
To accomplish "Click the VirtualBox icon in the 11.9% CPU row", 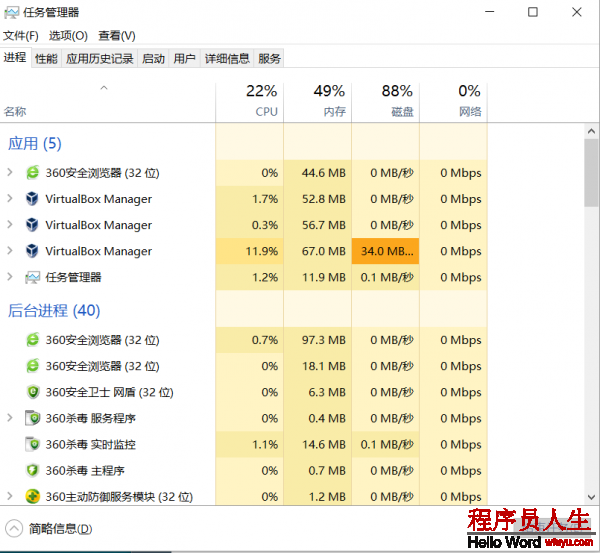I will point(32,251).
